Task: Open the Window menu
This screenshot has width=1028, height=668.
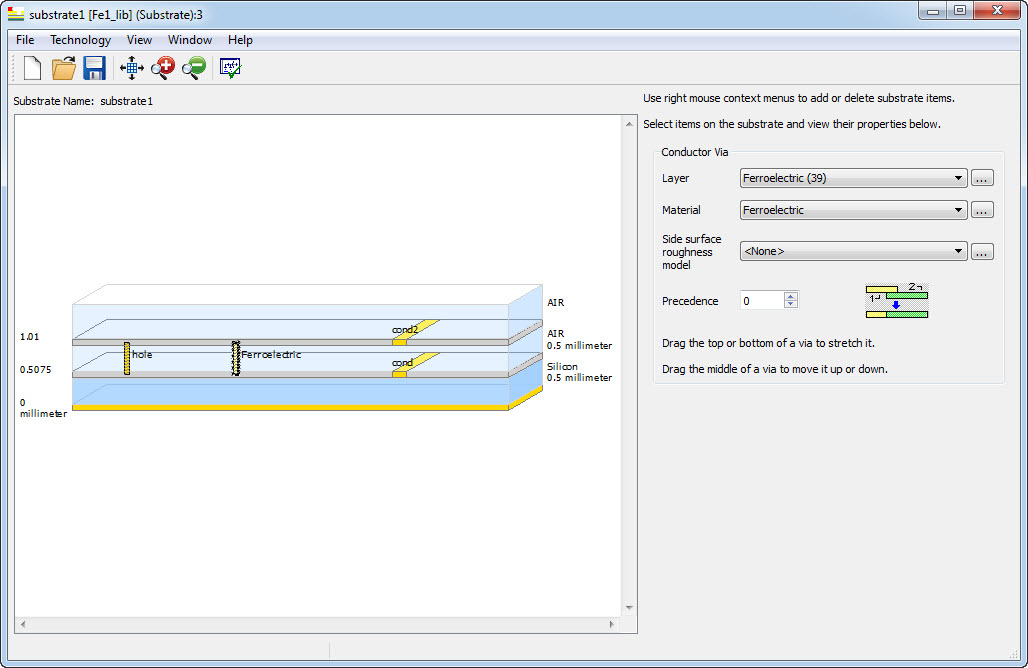Action: tap(189, 40)
